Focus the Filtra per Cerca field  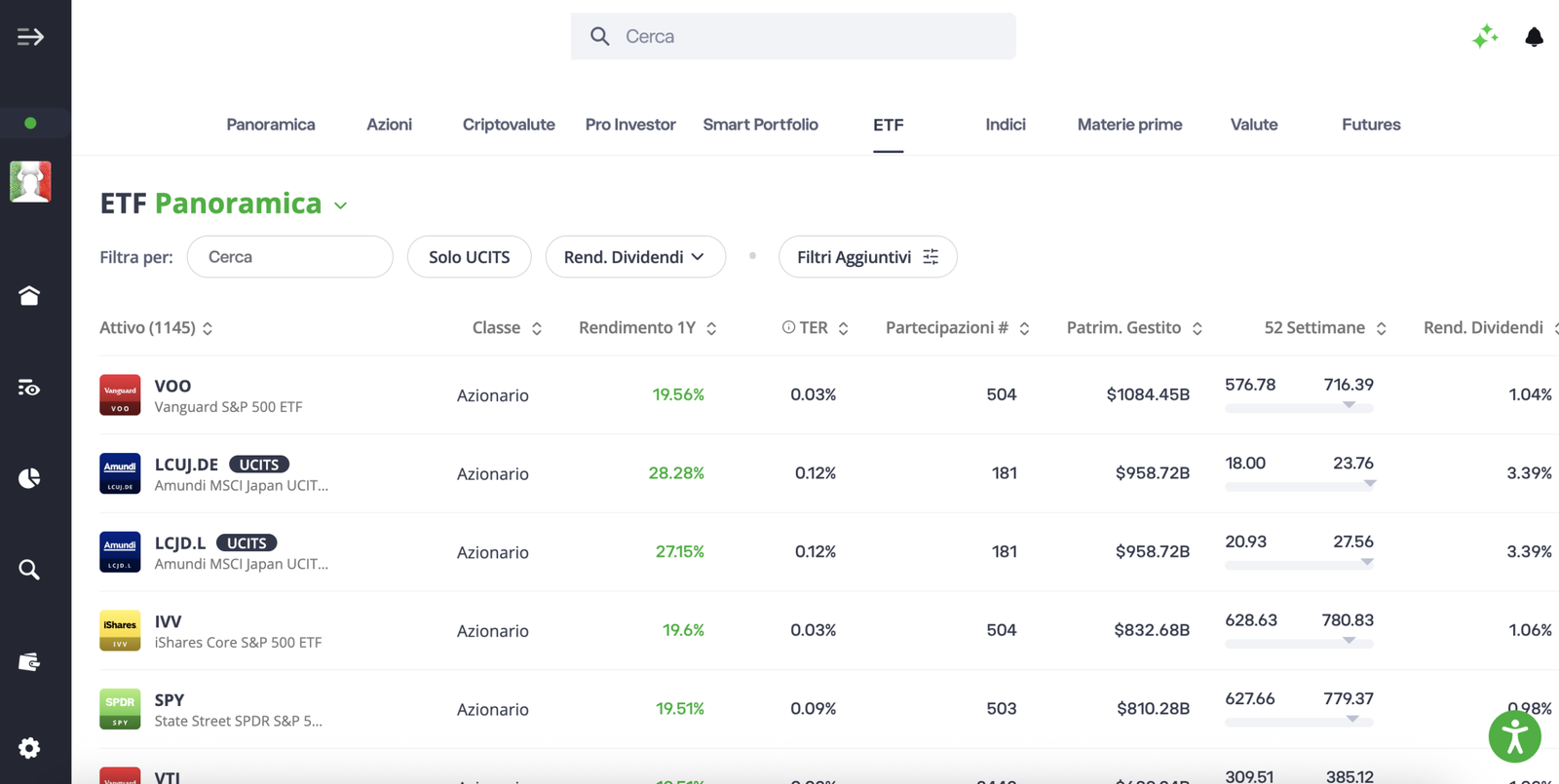click(289, 257)
